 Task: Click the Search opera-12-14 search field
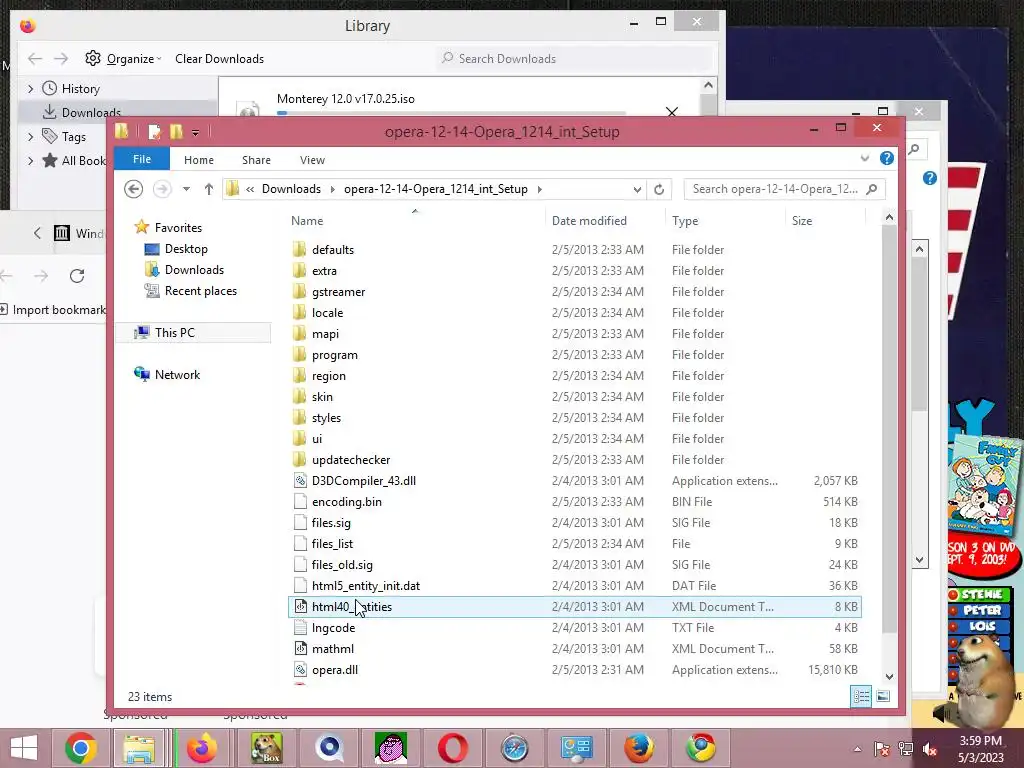click(x=784, y=189)
